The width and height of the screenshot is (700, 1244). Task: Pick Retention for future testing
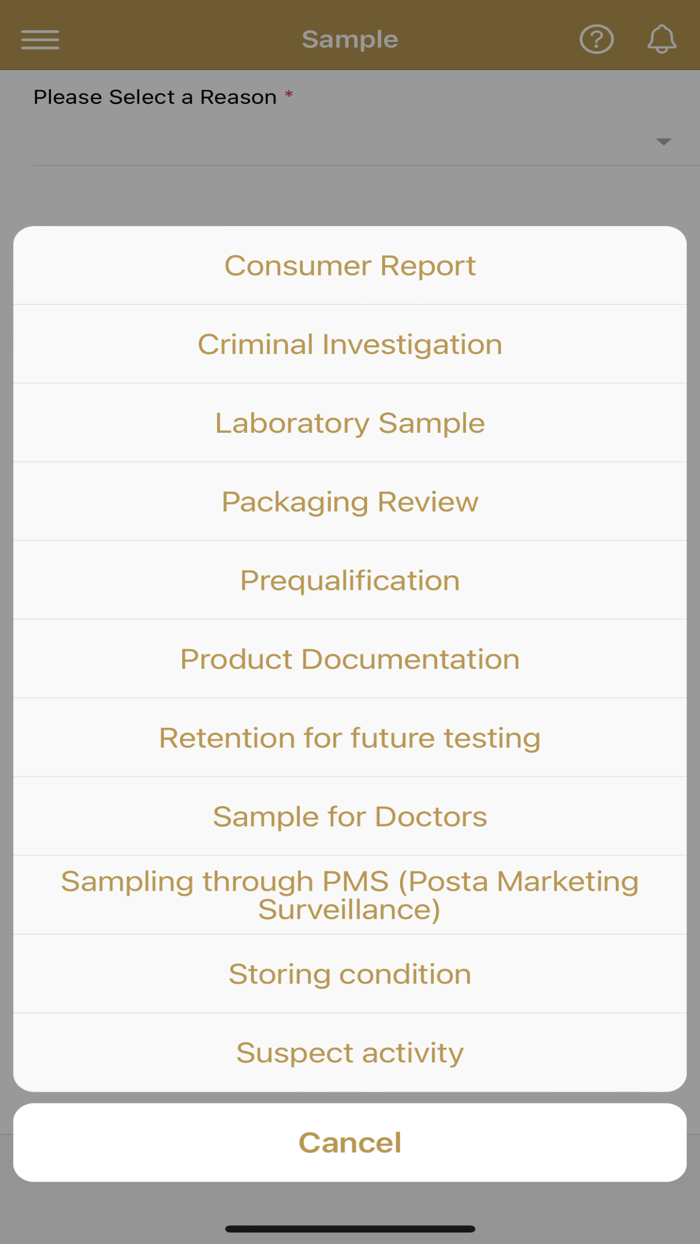(x=350, y=738)
